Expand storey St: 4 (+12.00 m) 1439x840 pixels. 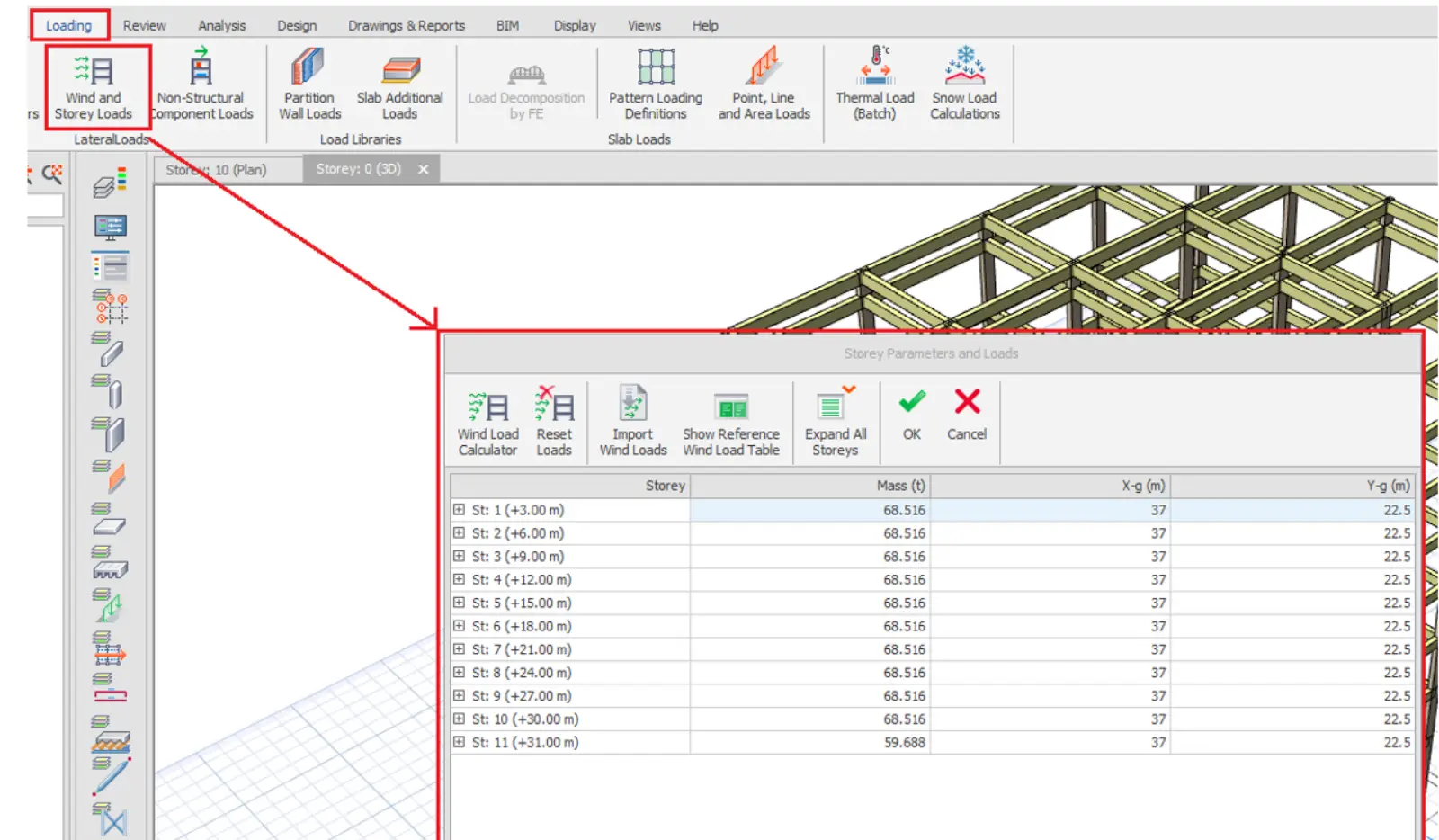(x=460, y=580)
